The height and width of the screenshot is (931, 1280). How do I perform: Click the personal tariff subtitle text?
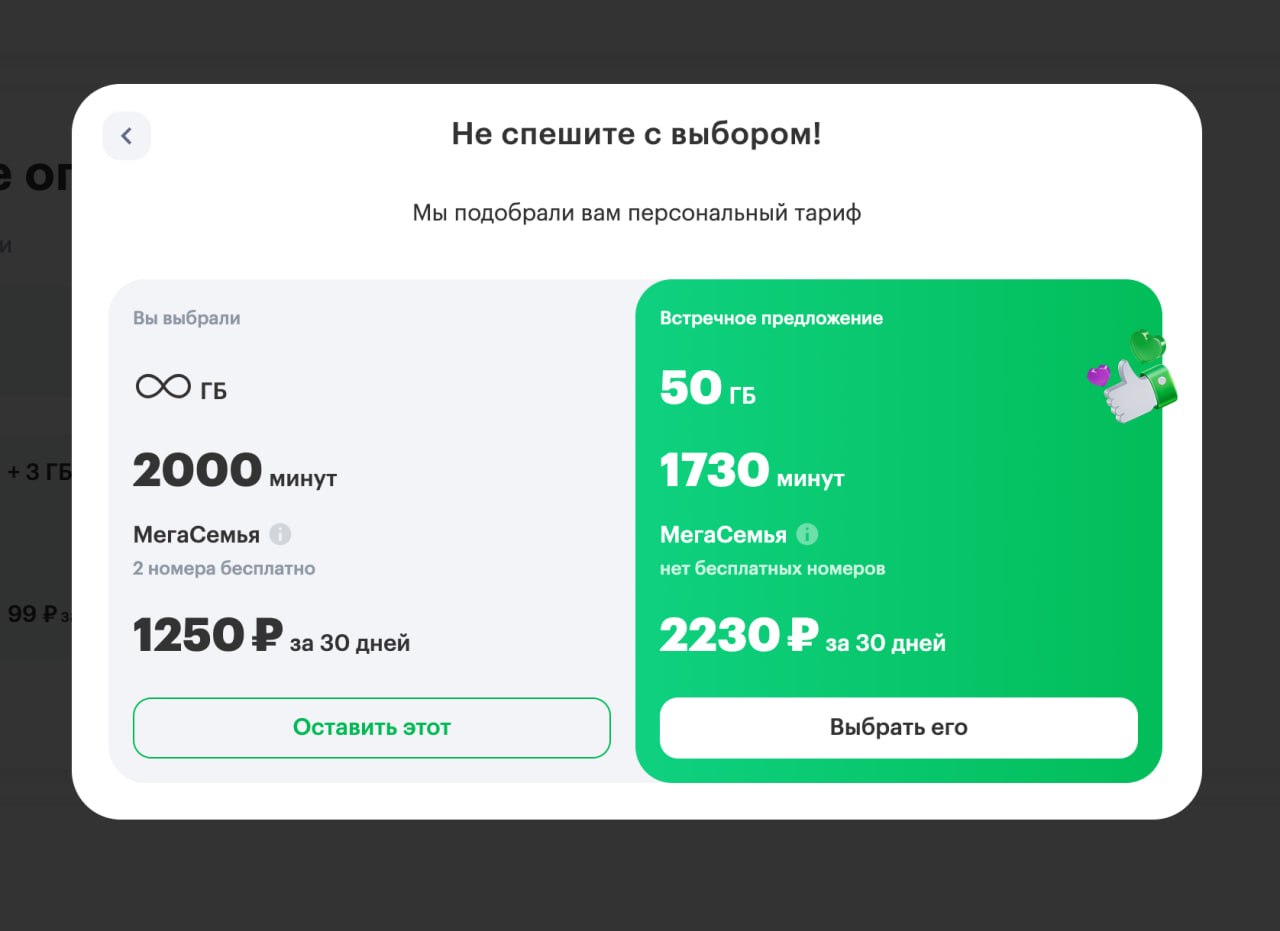[636, 213]
